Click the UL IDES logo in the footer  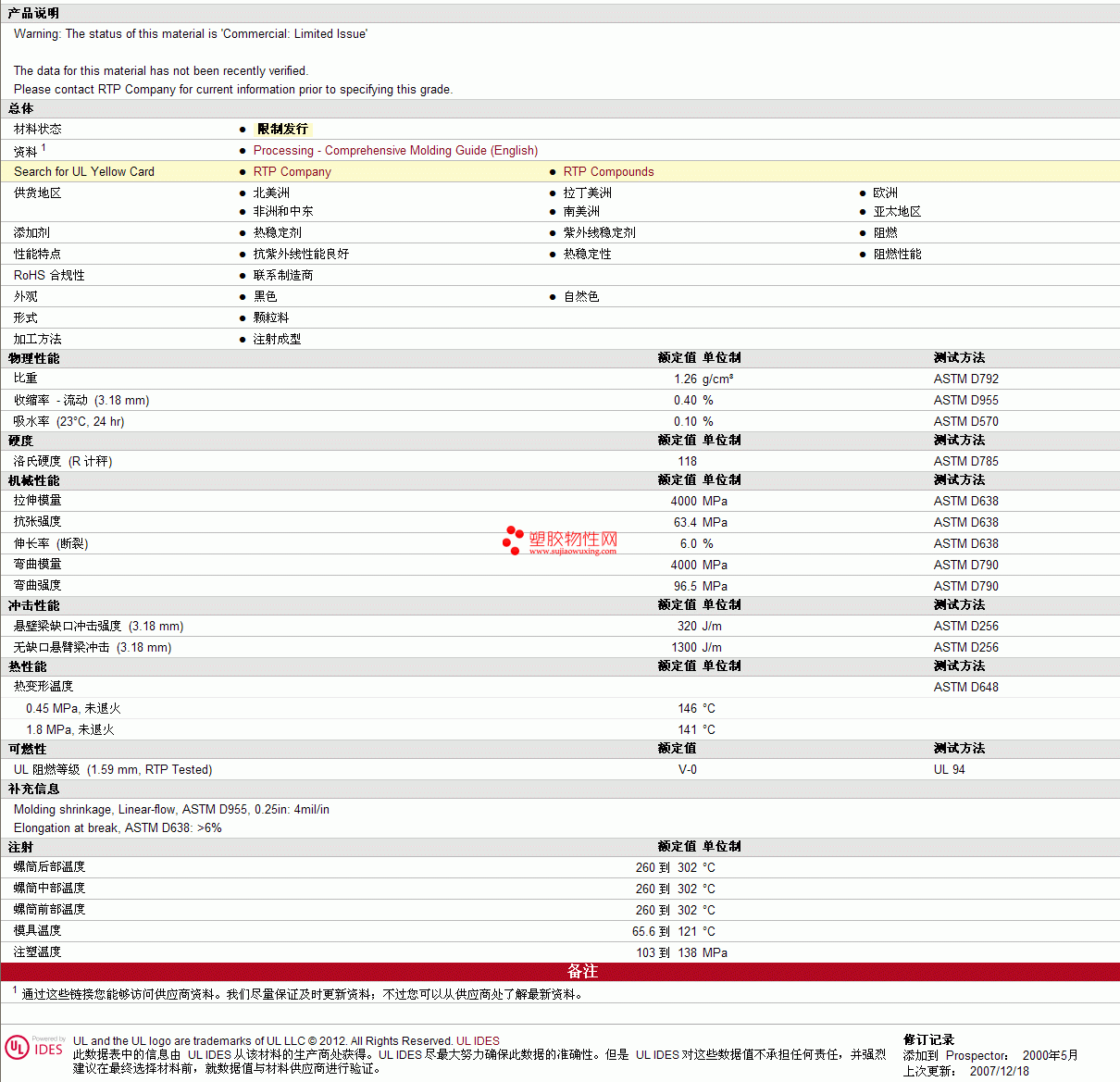point(35,1047)
